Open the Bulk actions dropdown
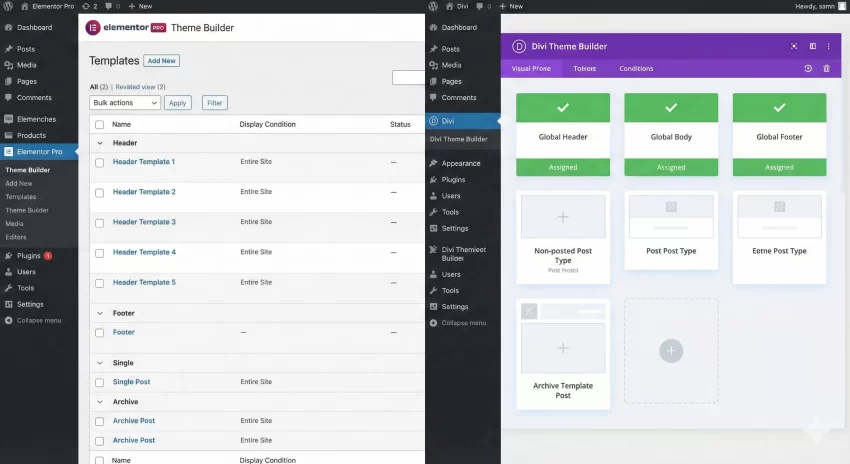The height and width of the screenshot is (464, 850). pos(125,102)
